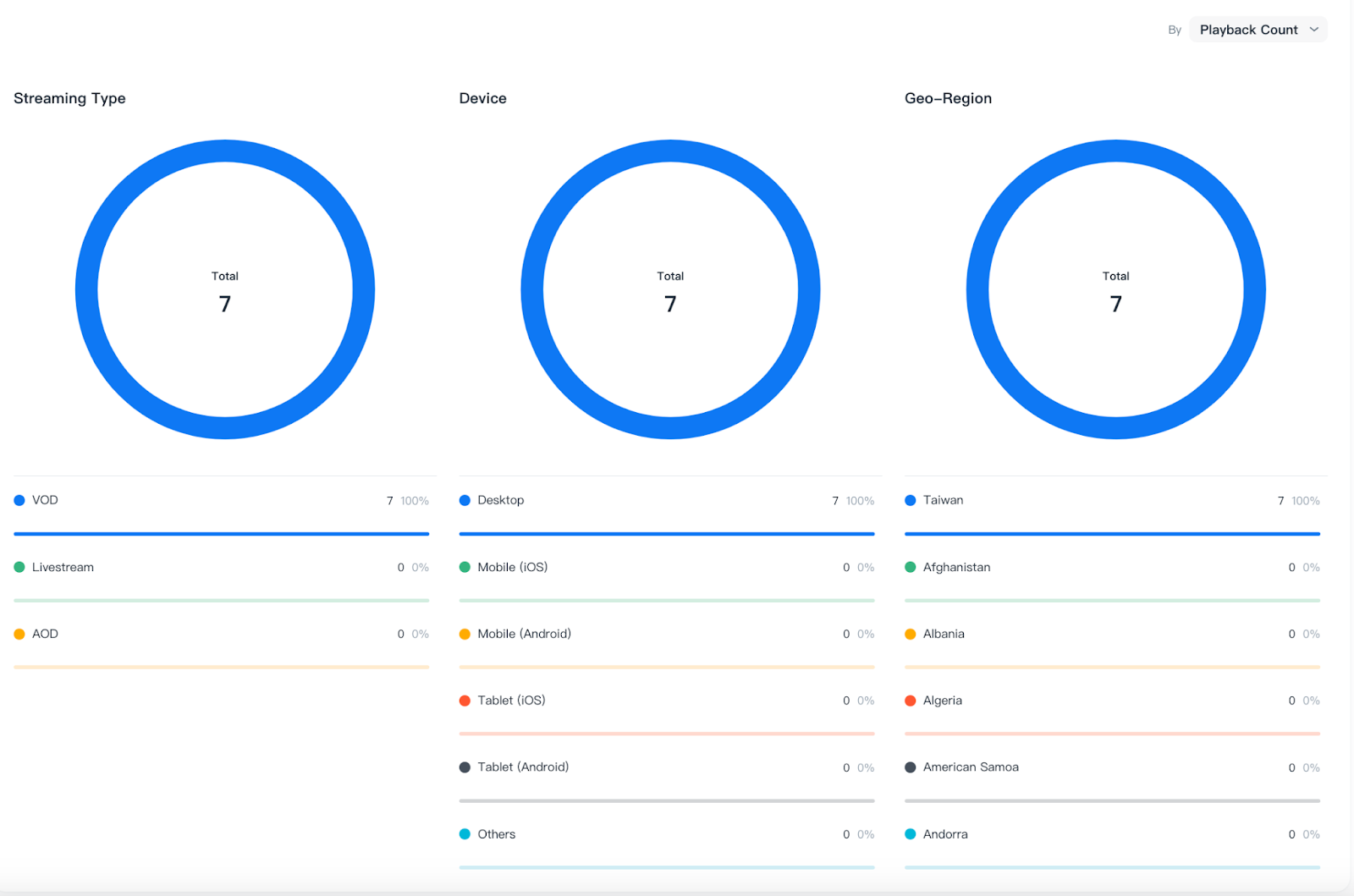Screen dimensions: 1354x896
Task: Click the Afghanistan region entry
Action: (956, 567)
